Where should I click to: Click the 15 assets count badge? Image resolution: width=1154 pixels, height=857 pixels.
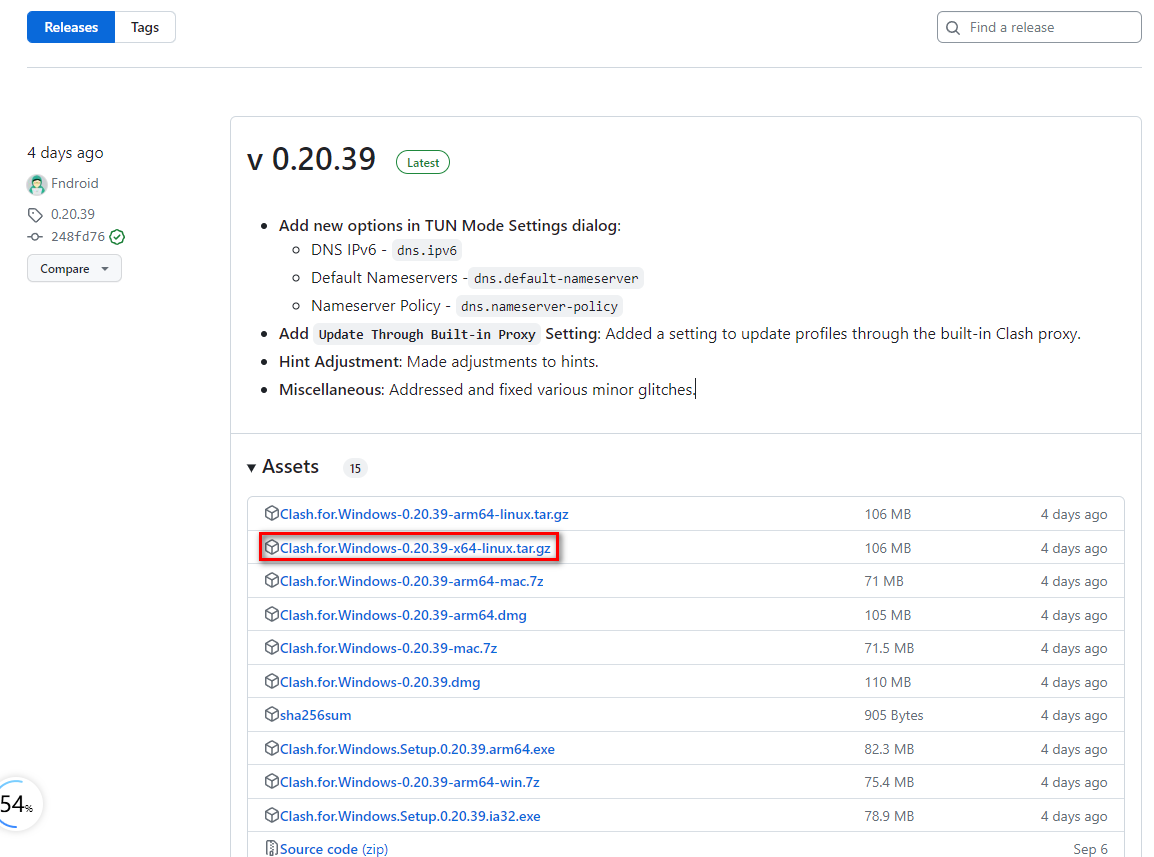click(x=355, y=468)
